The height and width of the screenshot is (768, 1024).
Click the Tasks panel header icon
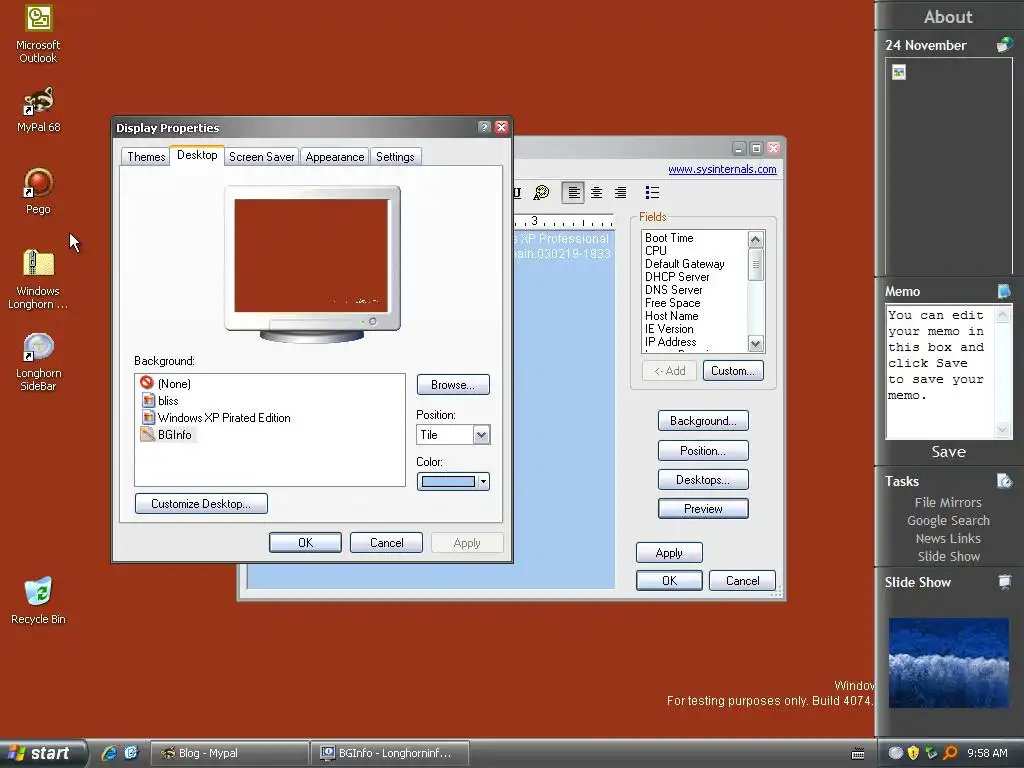pos(1004,481)
